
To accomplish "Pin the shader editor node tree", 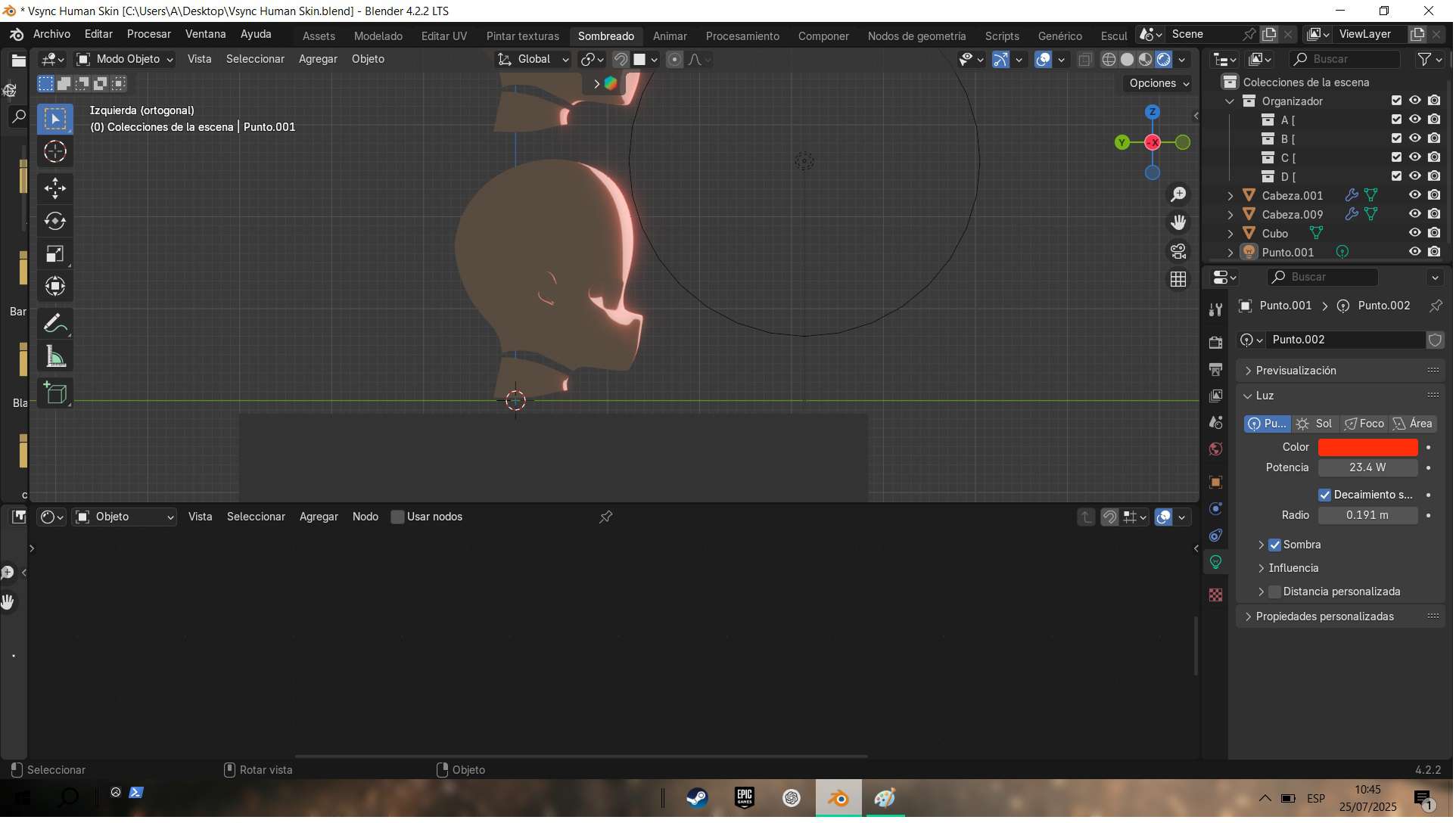I will (607, 518).
